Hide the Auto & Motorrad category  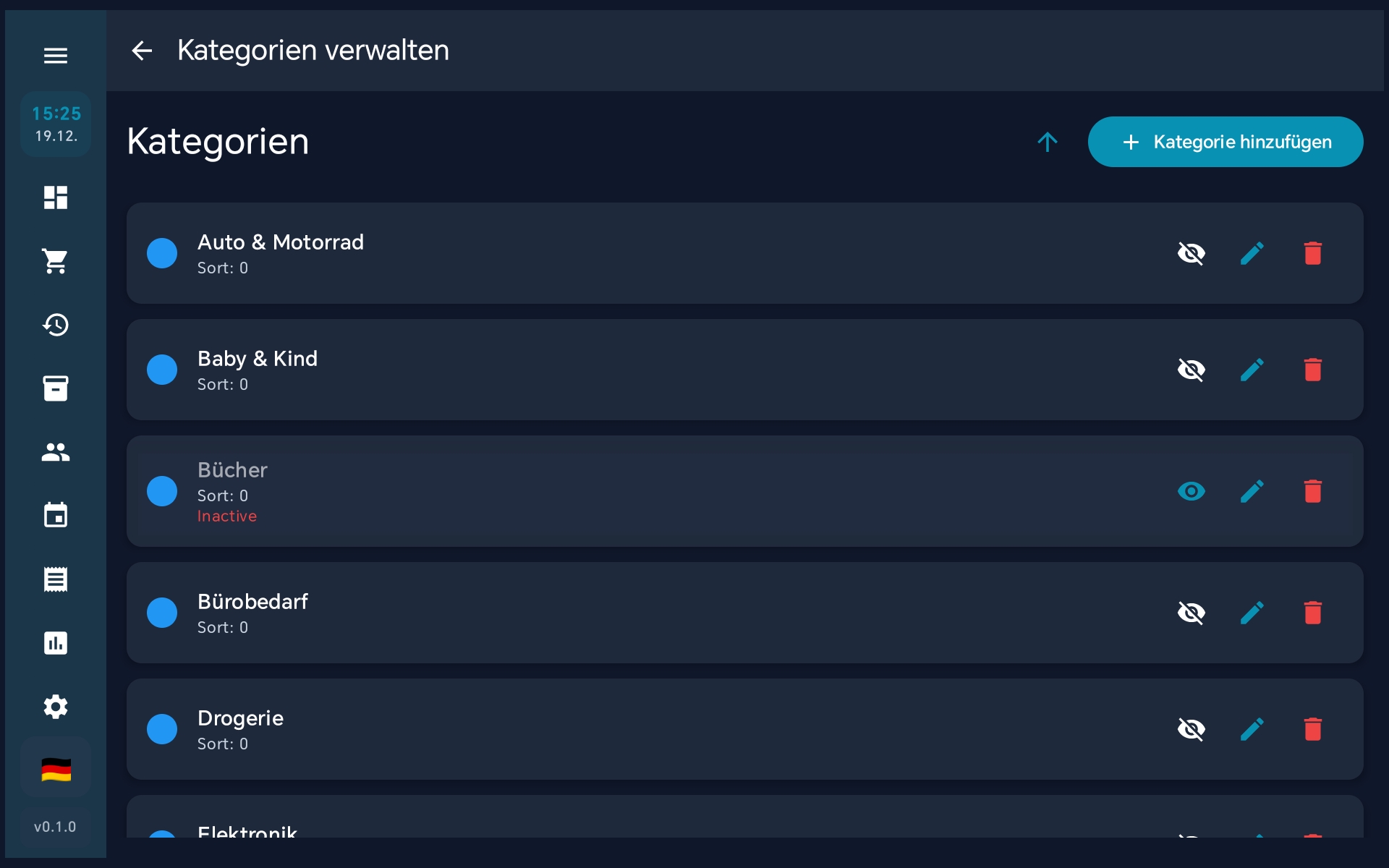point(1192,253)
